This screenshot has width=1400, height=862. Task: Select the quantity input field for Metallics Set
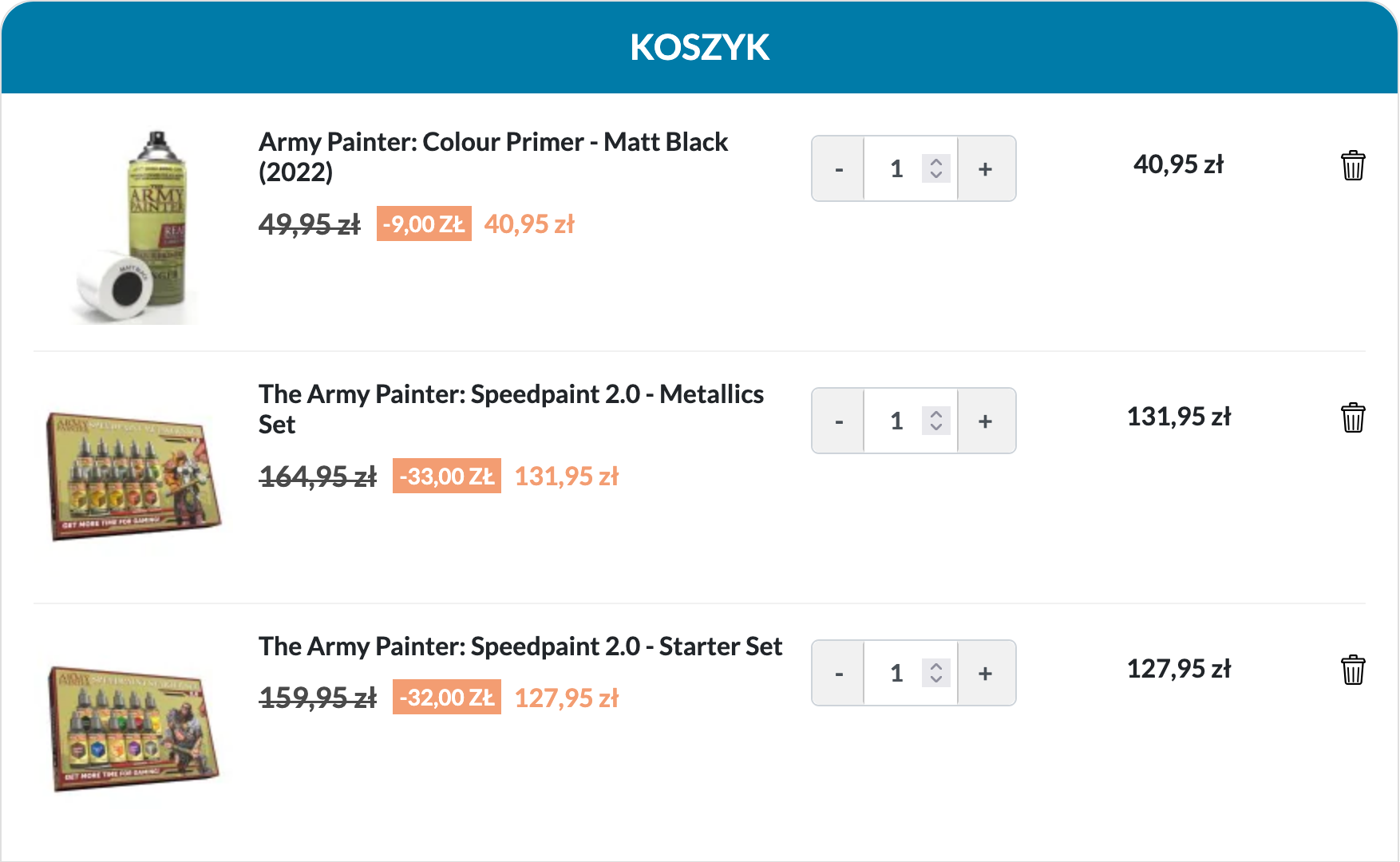(x=897, y=421)
